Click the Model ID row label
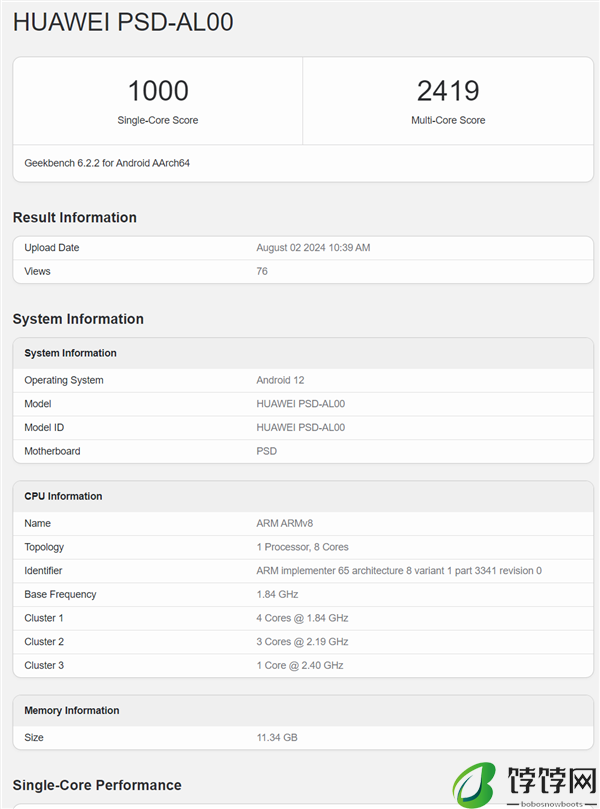Image resolution: width=600 pixels, height=809 pixels. pos(44,428)
